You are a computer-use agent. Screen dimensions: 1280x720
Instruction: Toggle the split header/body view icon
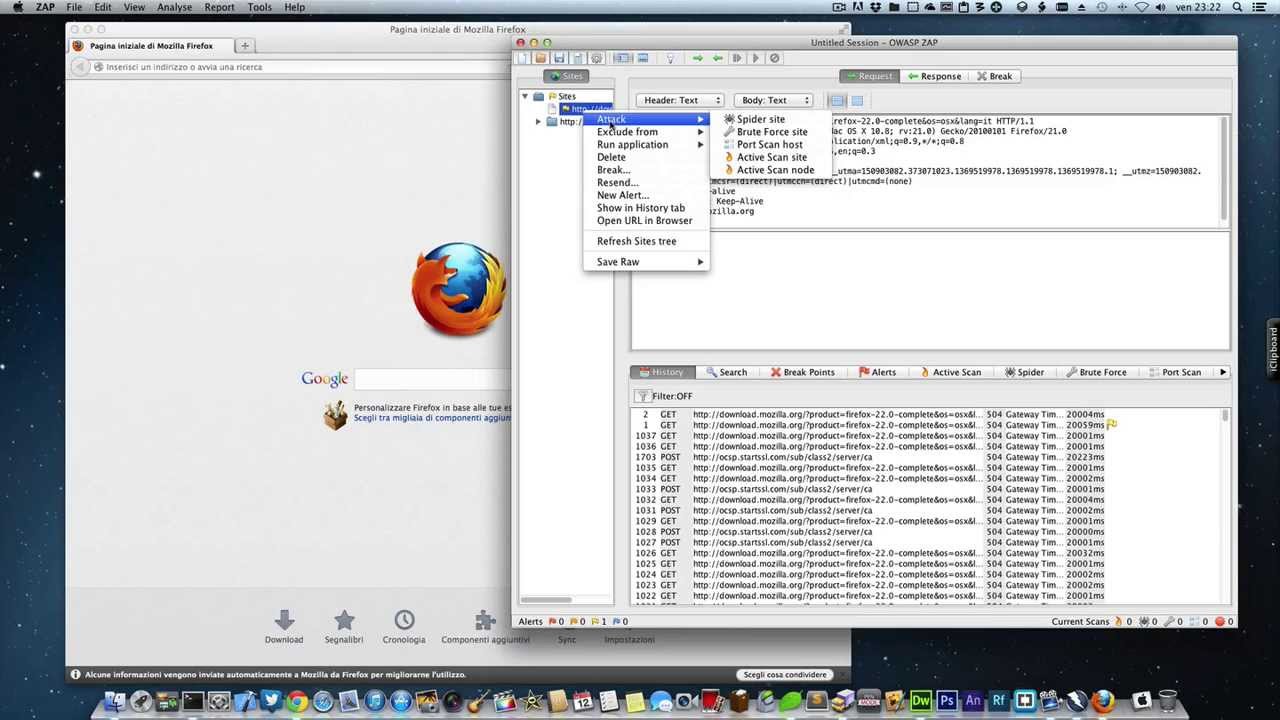tap(857, 100)
